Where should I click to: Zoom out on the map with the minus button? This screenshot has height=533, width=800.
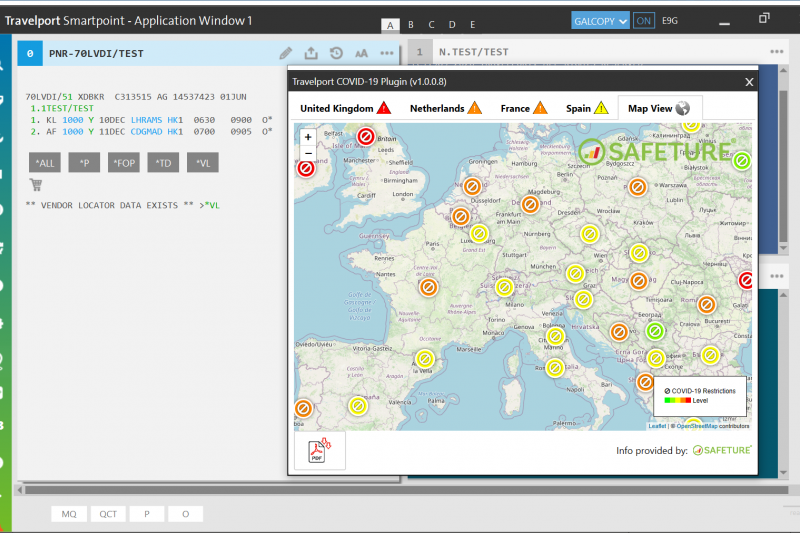[x=308, y=153]
